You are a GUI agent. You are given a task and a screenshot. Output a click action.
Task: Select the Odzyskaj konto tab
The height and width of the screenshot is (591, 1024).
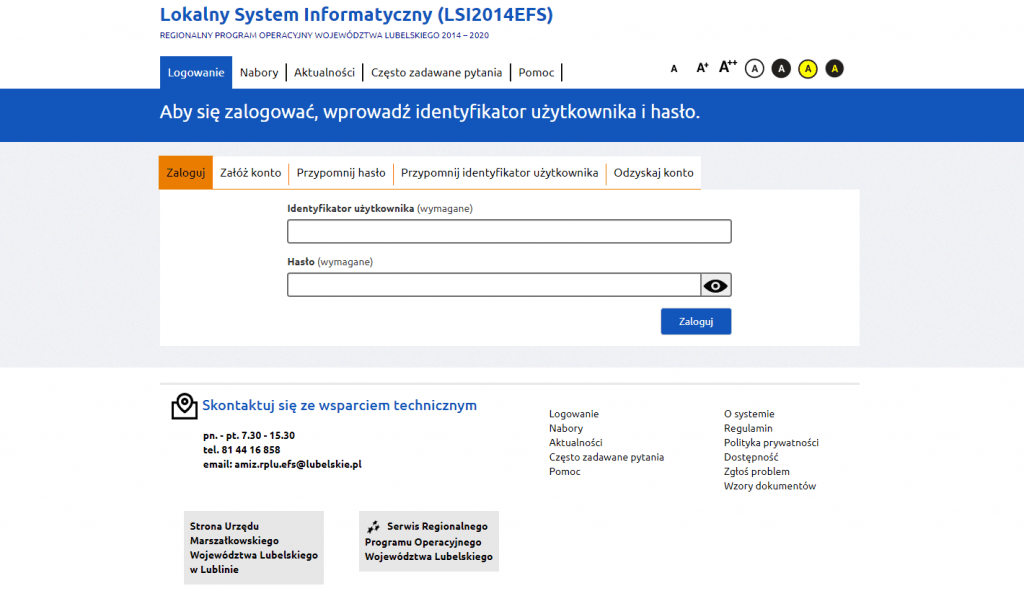pos(653,173)
